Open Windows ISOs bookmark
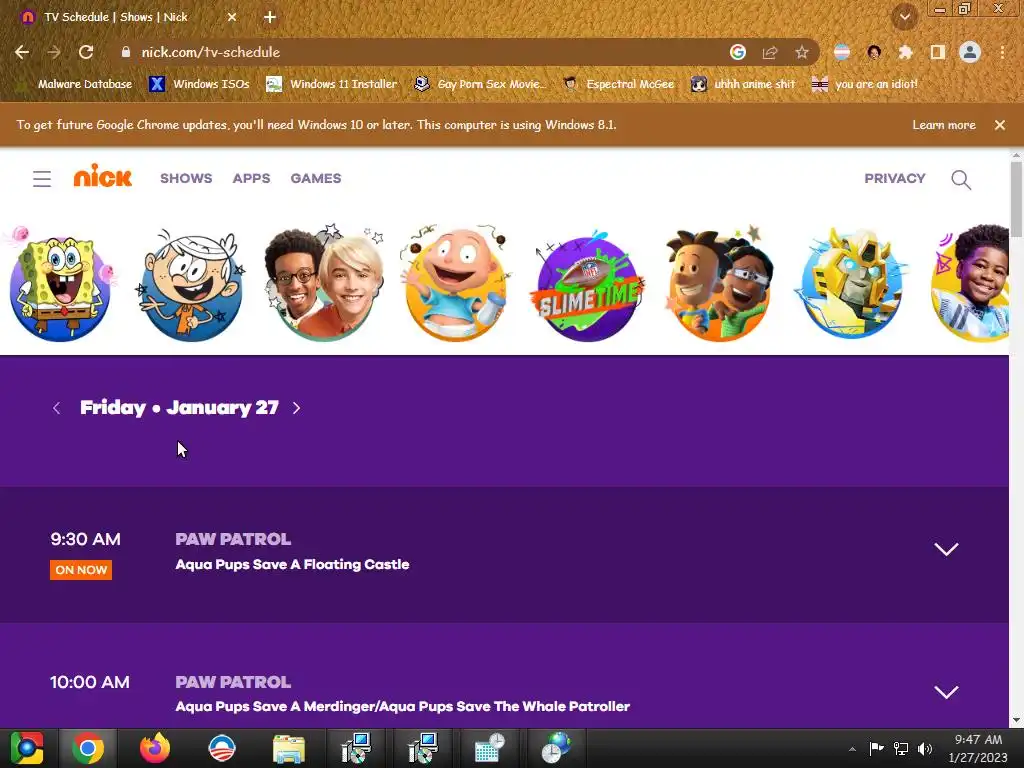1024x768 pixels. [x=199, y=84]
